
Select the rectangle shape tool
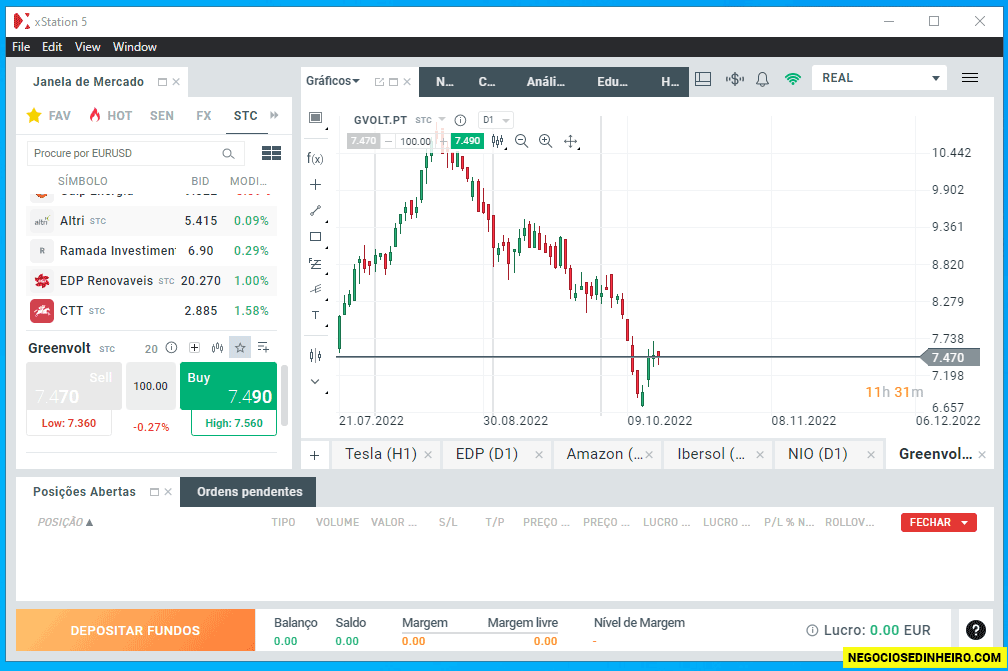point(315,237)
